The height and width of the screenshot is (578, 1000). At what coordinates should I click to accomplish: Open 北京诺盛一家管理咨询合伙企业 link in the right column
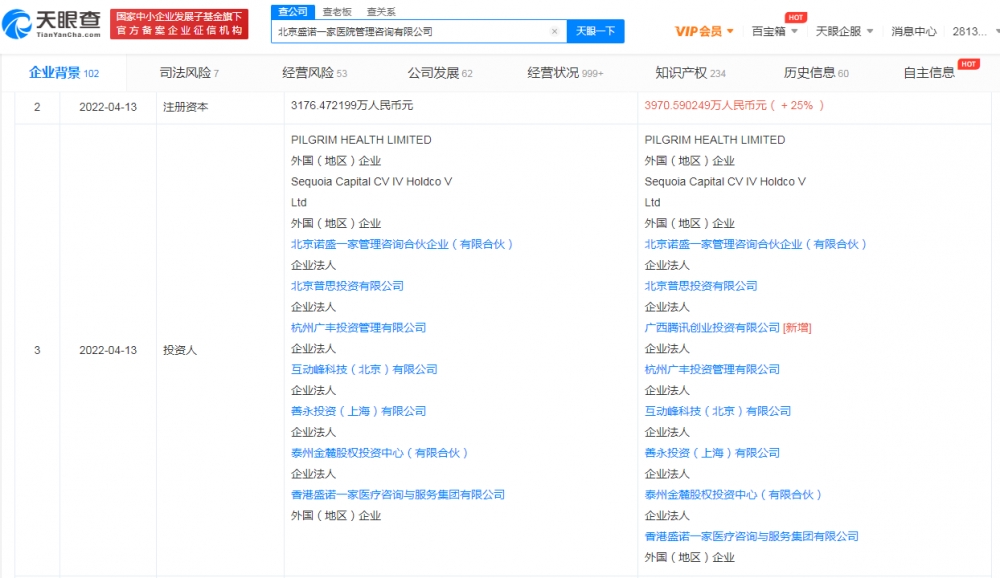click(x=755, y=244)
